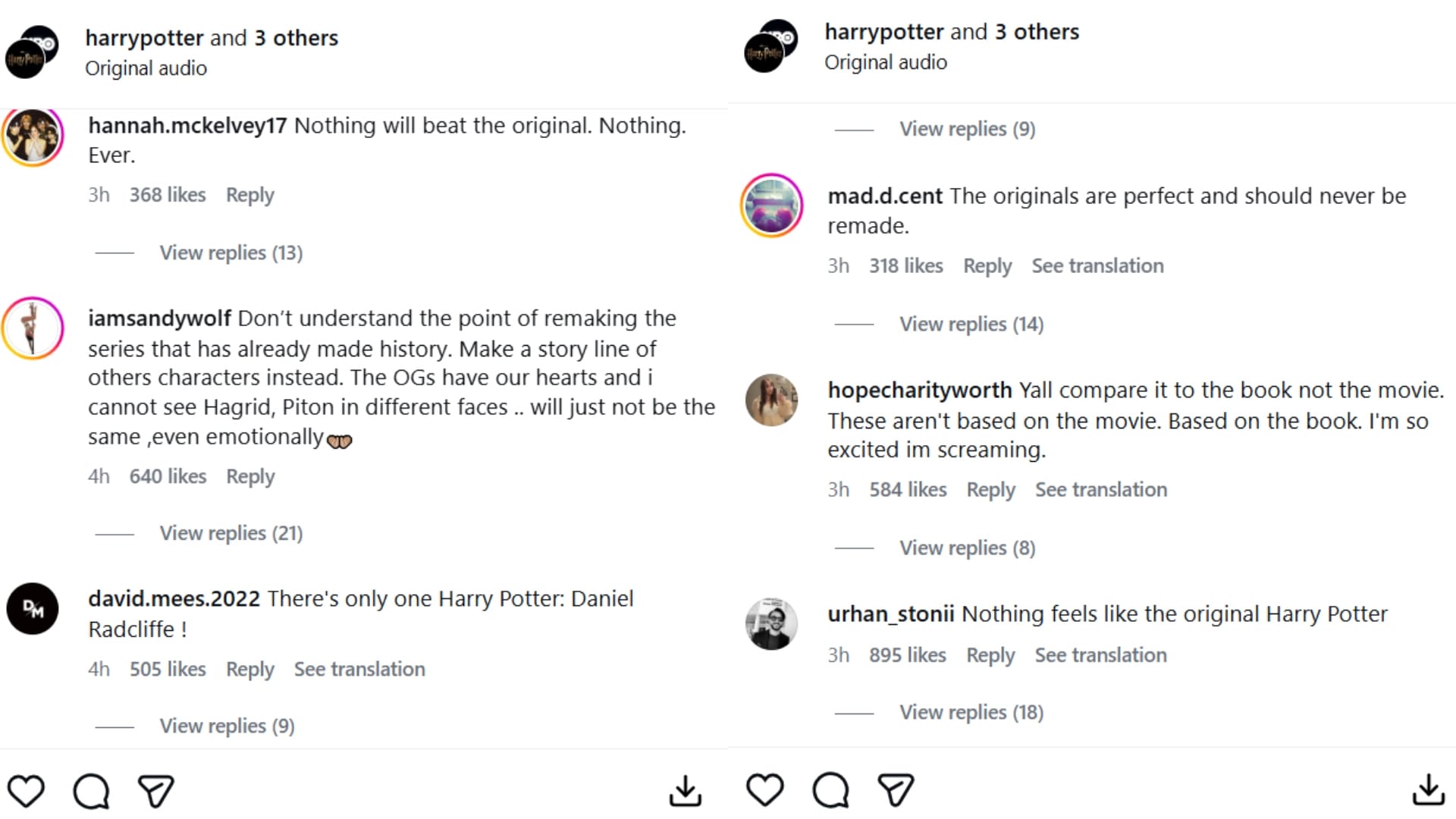
Task: Show 18 replies under urhan_stonii comment
Action: point(971,712)
